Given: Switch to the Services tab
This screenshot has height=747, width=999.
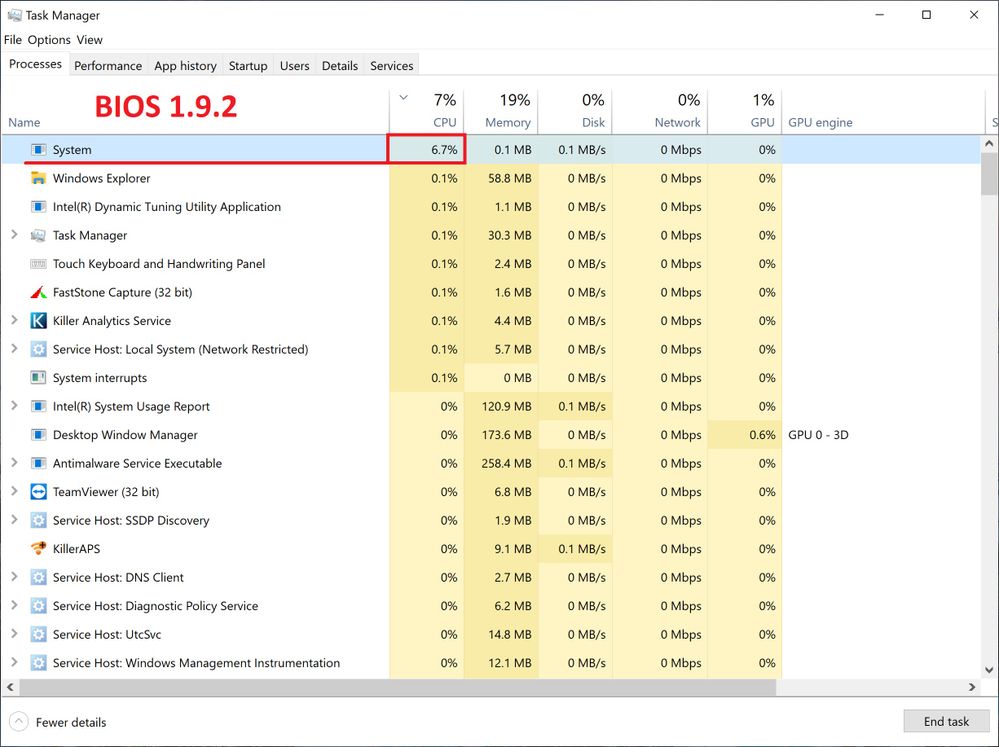Looking at the screenshot, I should 391,66.
